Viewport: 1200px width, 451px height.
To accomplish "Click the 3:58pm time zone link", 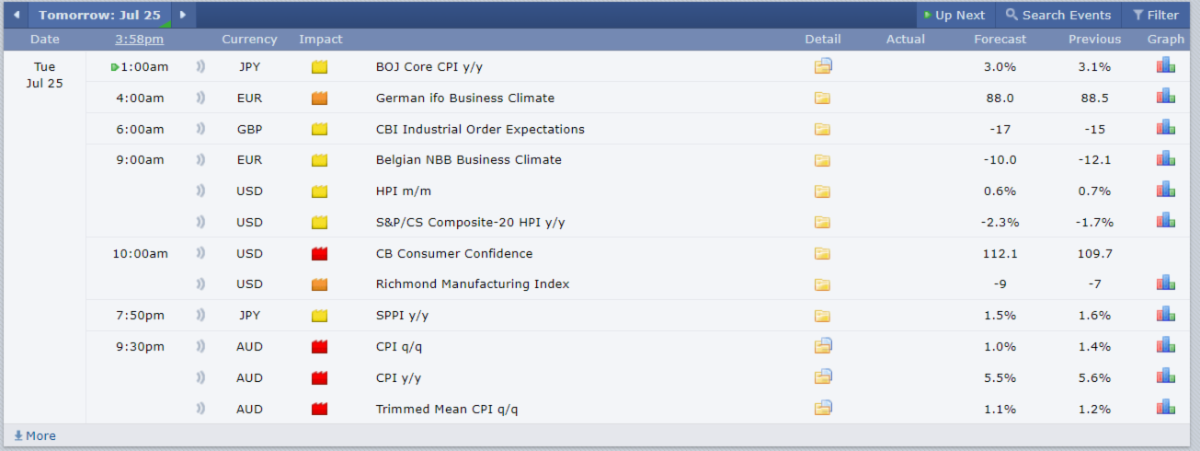I will (x=139, y=39).
